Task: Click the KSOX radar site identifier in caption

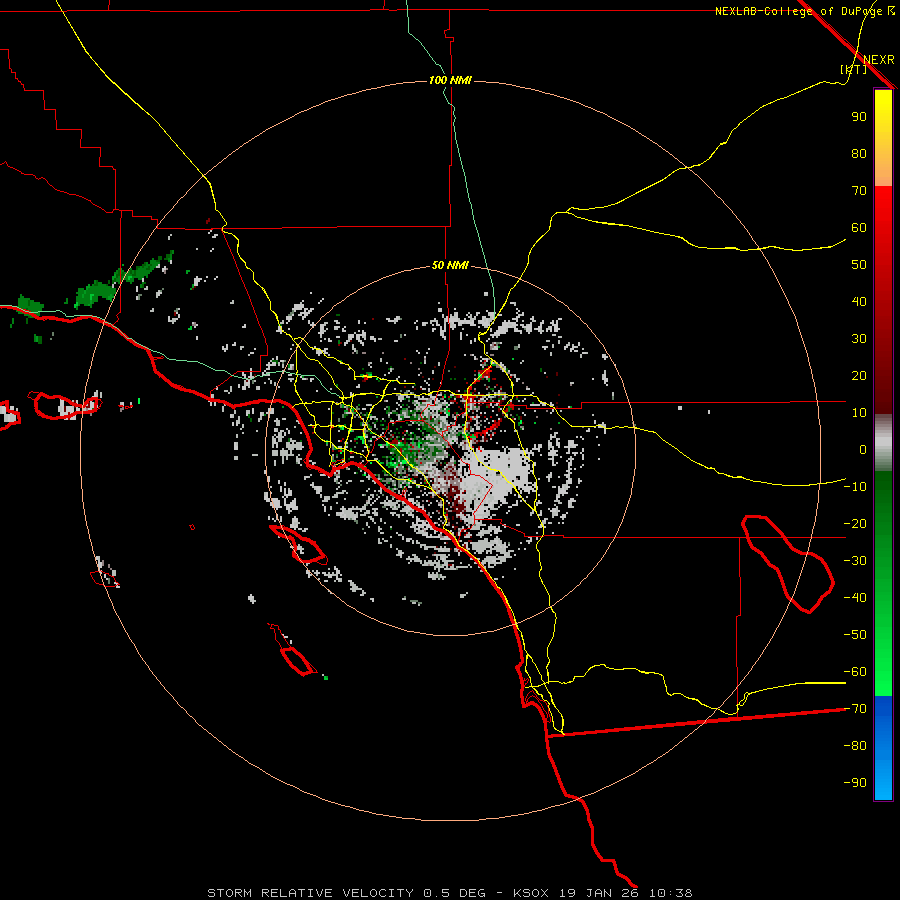Action: coord(531,893)
